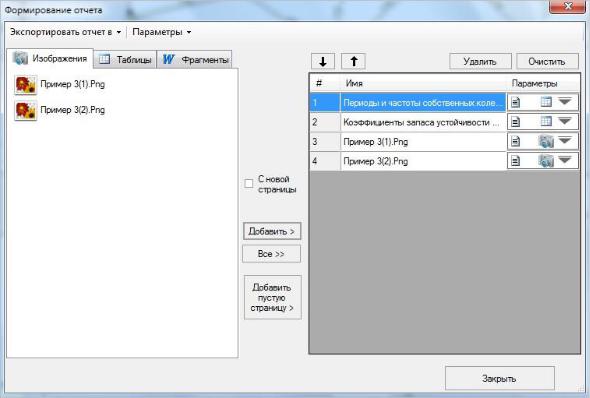Image resolution: width=590 pixels, height=398 pixels.
Task: Click row number 3 cell
Action: [x=325, y=142]
